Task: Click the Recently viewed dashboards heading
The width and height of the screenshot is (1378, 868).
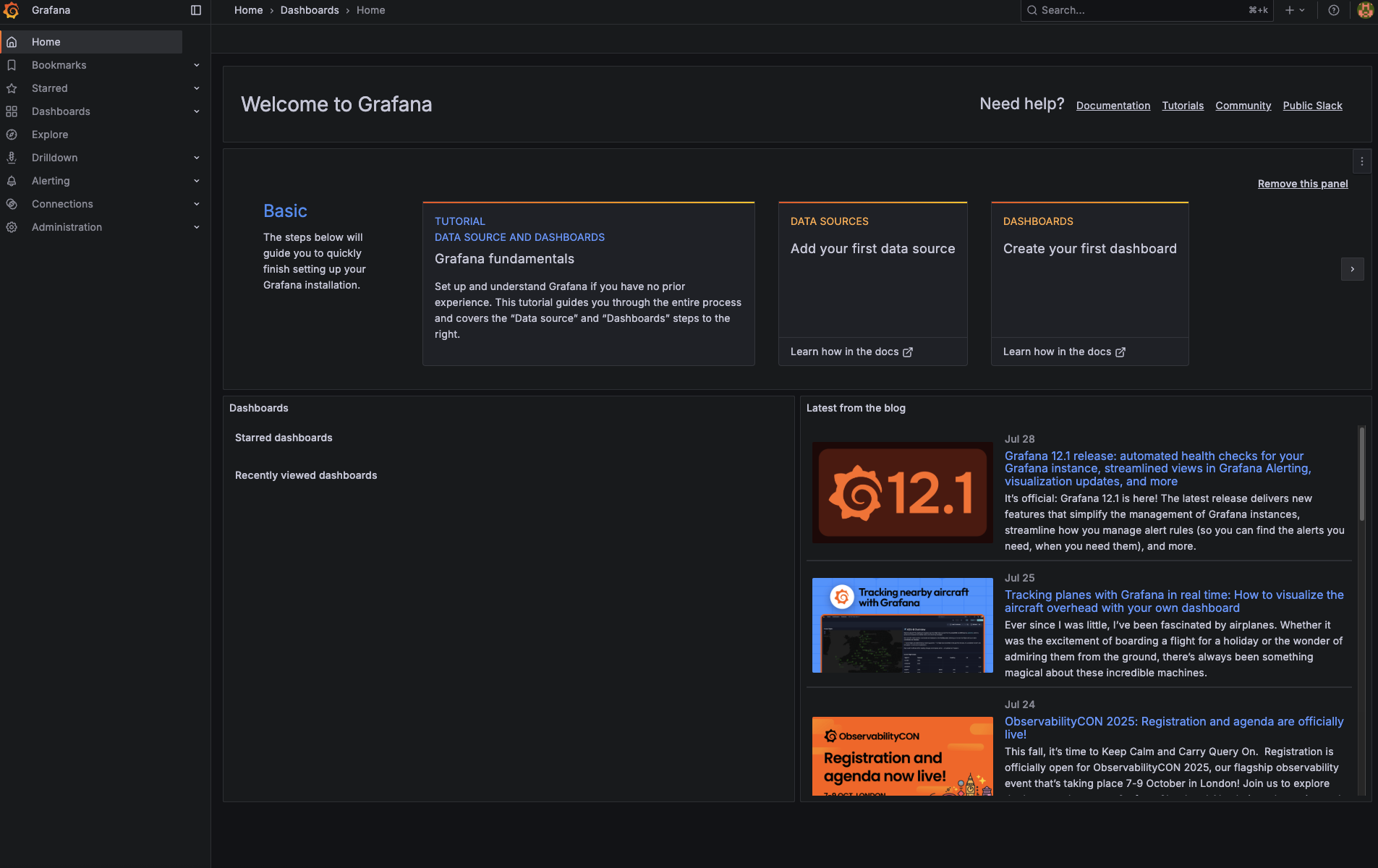Action: point(306,475)
